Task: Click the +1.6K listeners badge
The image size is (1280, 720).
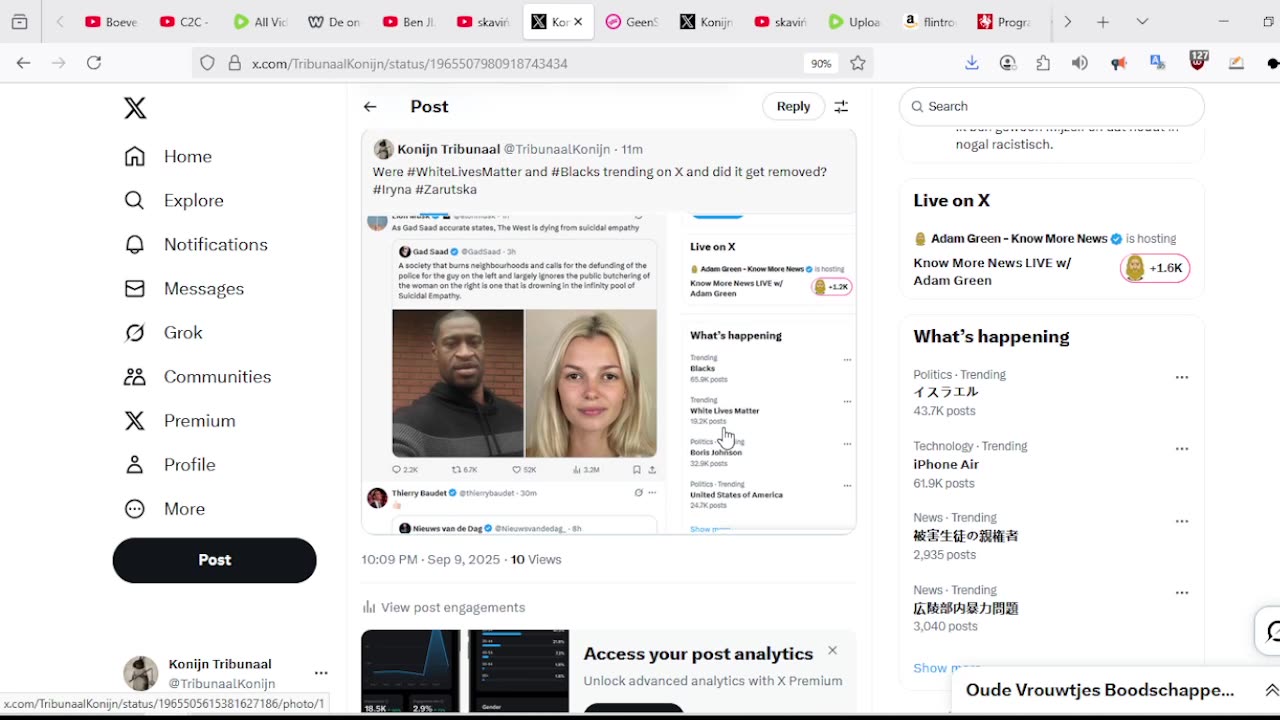Action: 1155,268
